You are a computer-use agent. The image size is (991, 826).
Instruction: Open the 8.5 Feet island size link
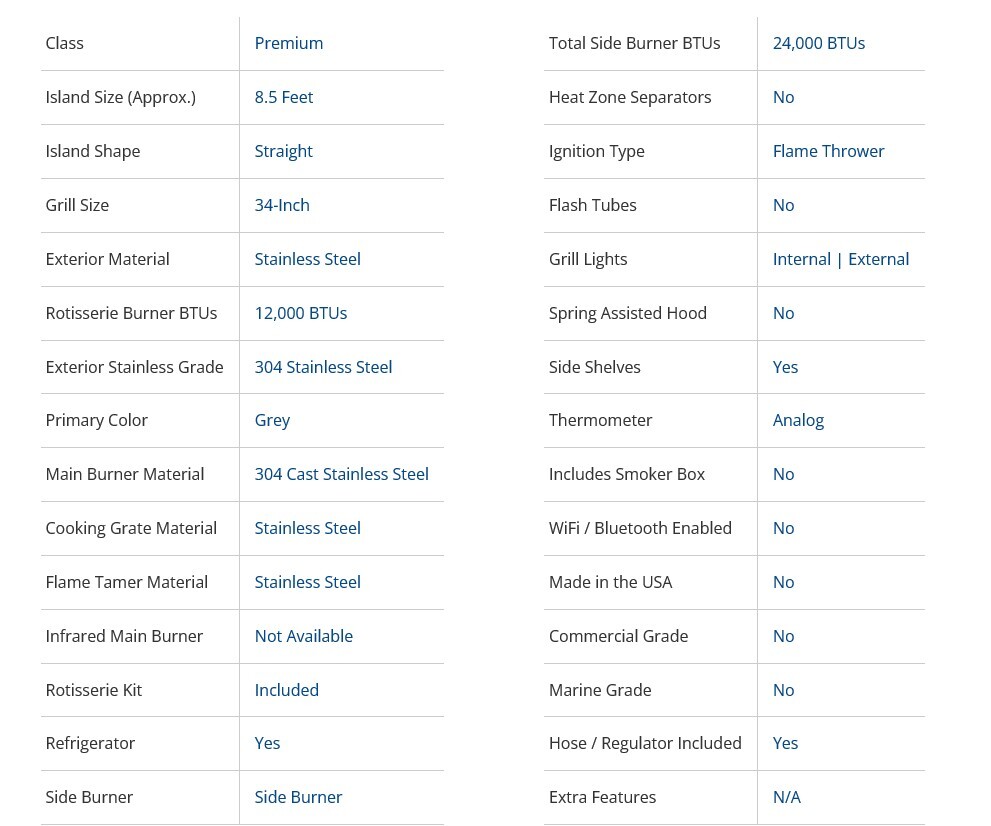click(283, 97)
